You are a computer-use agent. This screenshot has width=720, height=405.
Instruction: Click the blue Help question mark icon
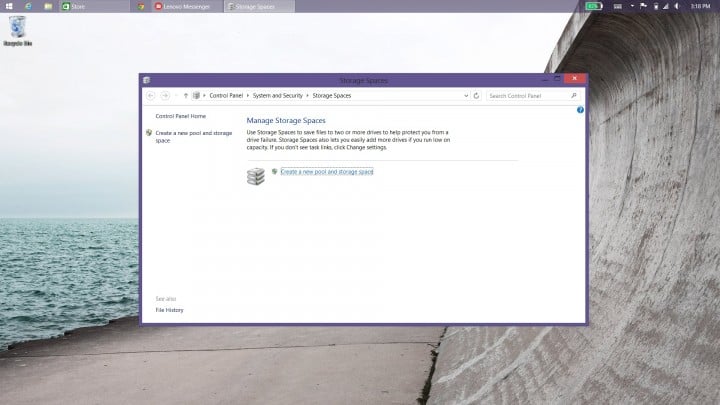[580, 109]
